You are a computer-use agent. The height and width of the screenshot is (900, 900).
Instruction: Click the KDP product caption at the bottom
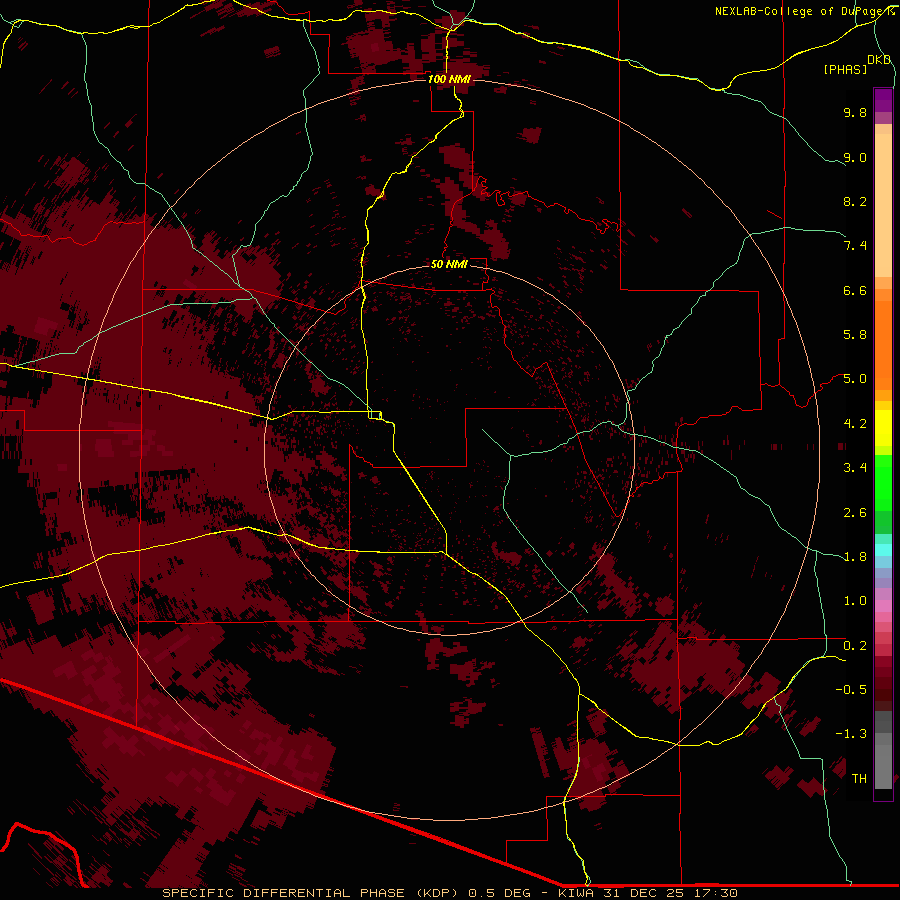point(449,893)
